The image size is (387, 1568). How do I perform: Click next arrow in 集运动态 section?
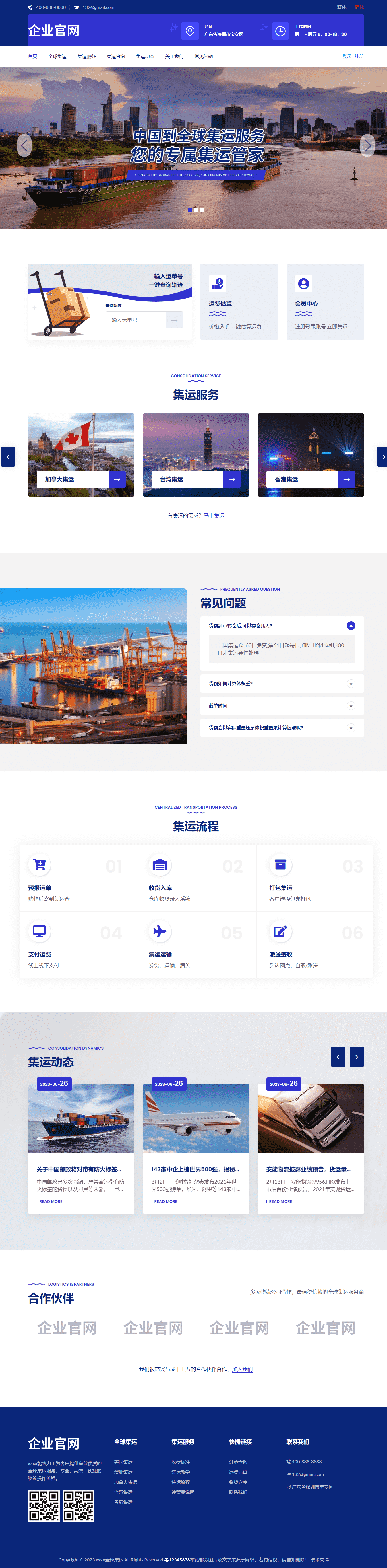coord(357,1057)
